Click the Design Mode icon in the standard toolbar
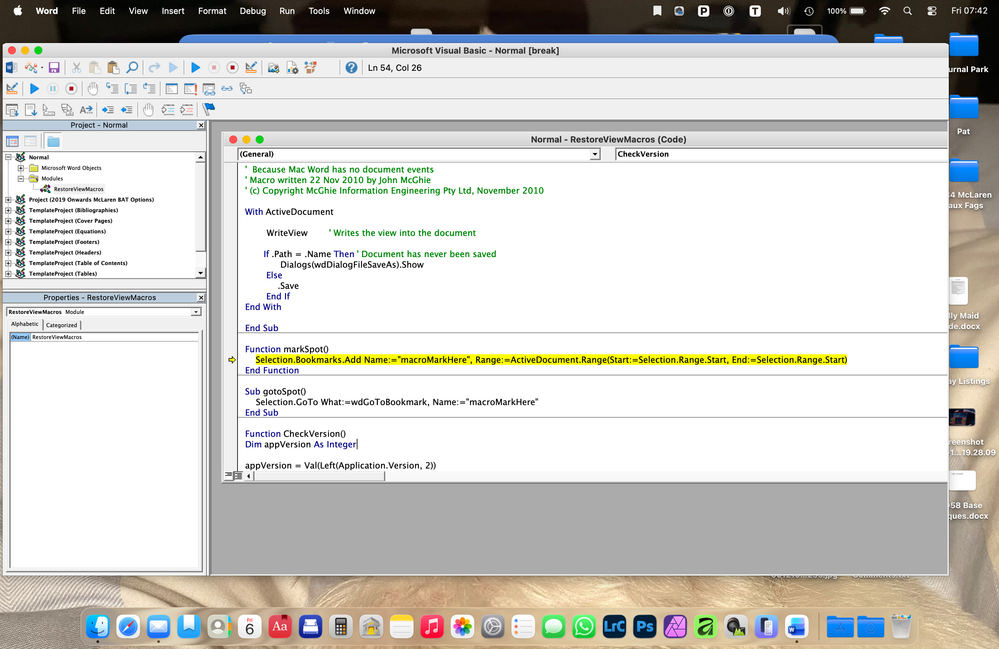 [x=251, y=68]
